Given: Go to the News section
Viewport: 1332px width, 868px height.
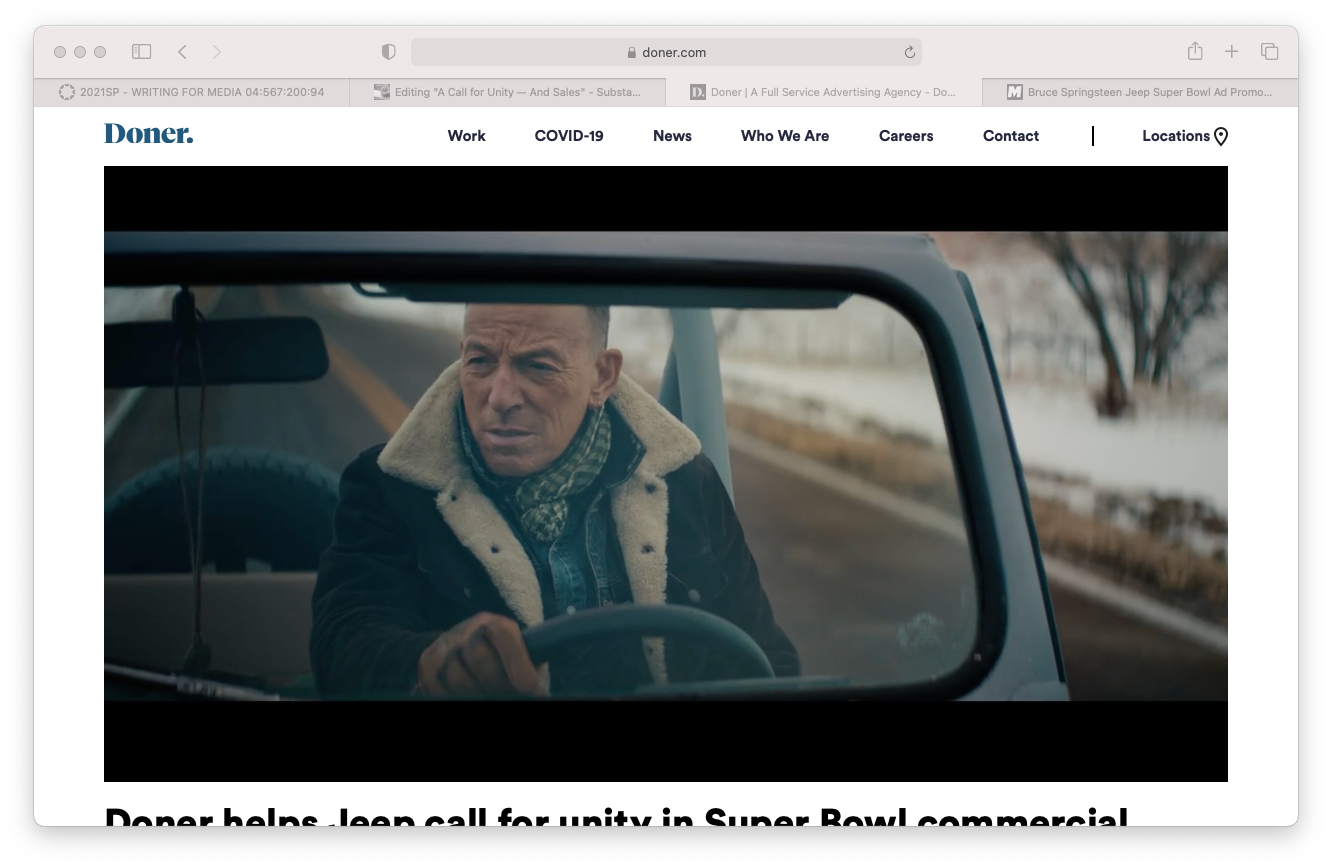Looking at the screenshot, I should 672,136.
